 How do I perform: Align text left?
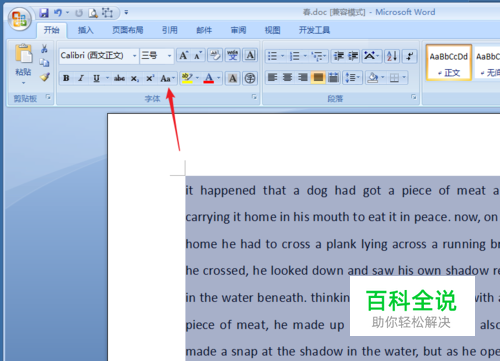coord(273,78)
